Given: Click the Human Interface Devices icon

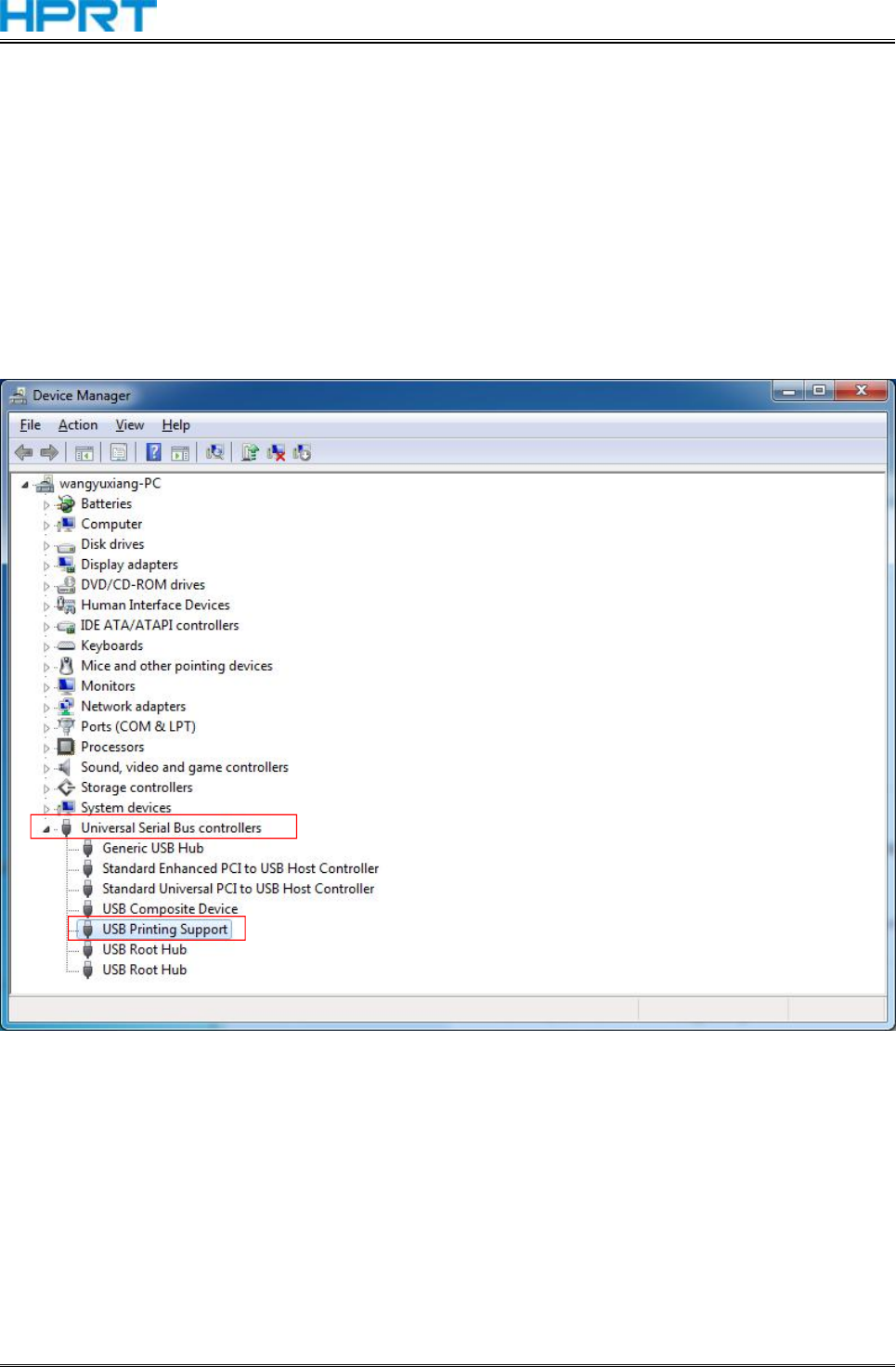Looking at the screenshot, I should (66, 605).
